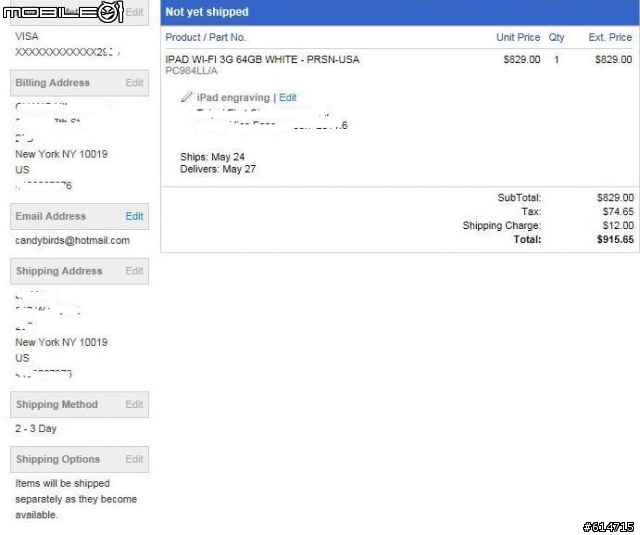Click the quantity value 1
Screen dimensions: 640x535
[556, 60]
